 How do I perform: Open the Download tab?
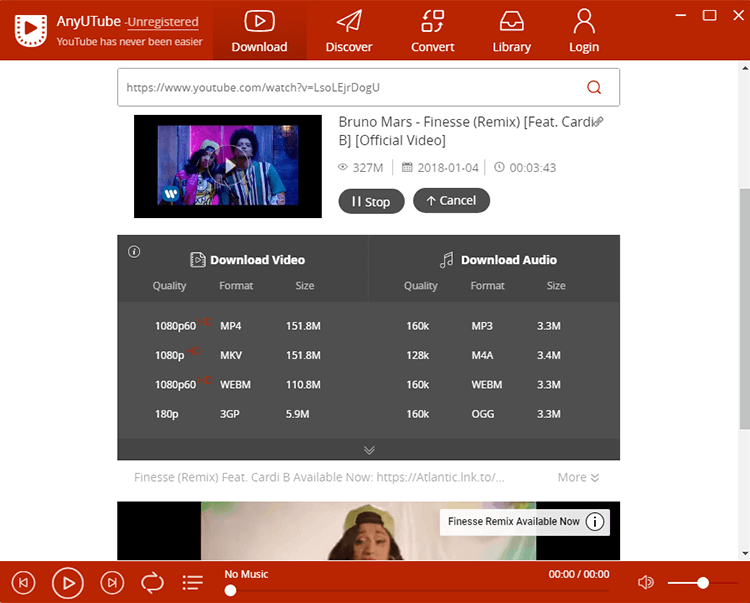point(259,30)
